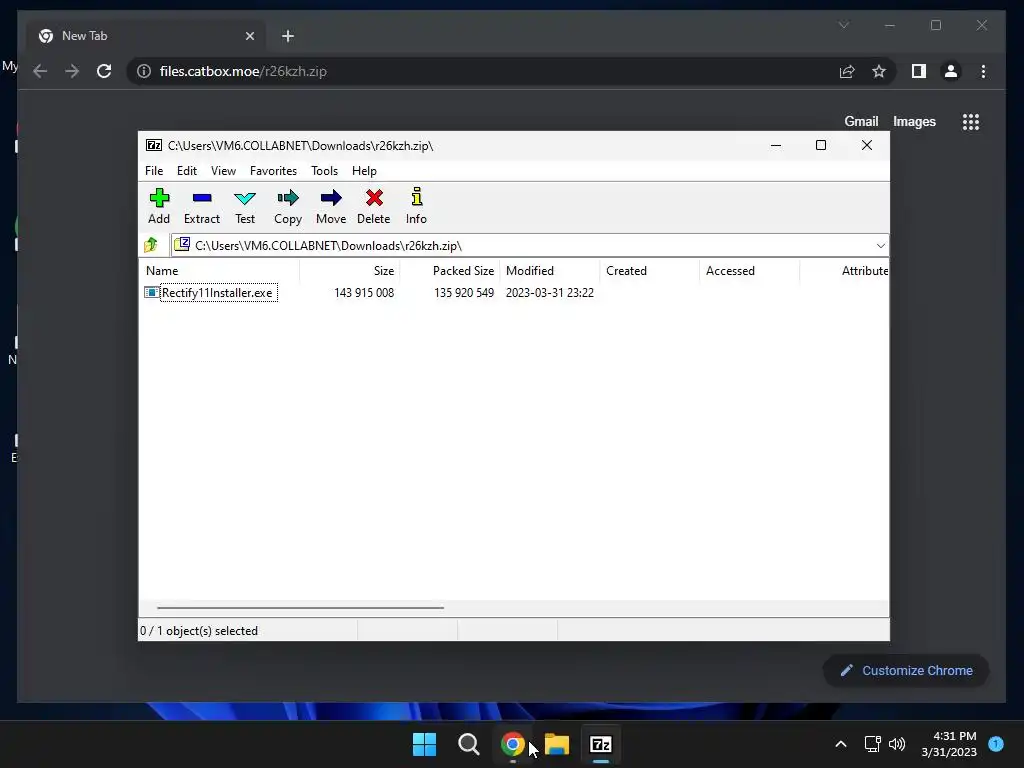Open Chrome side panel
Viewport: 1024px width, 768px height.
click(919, 71)
